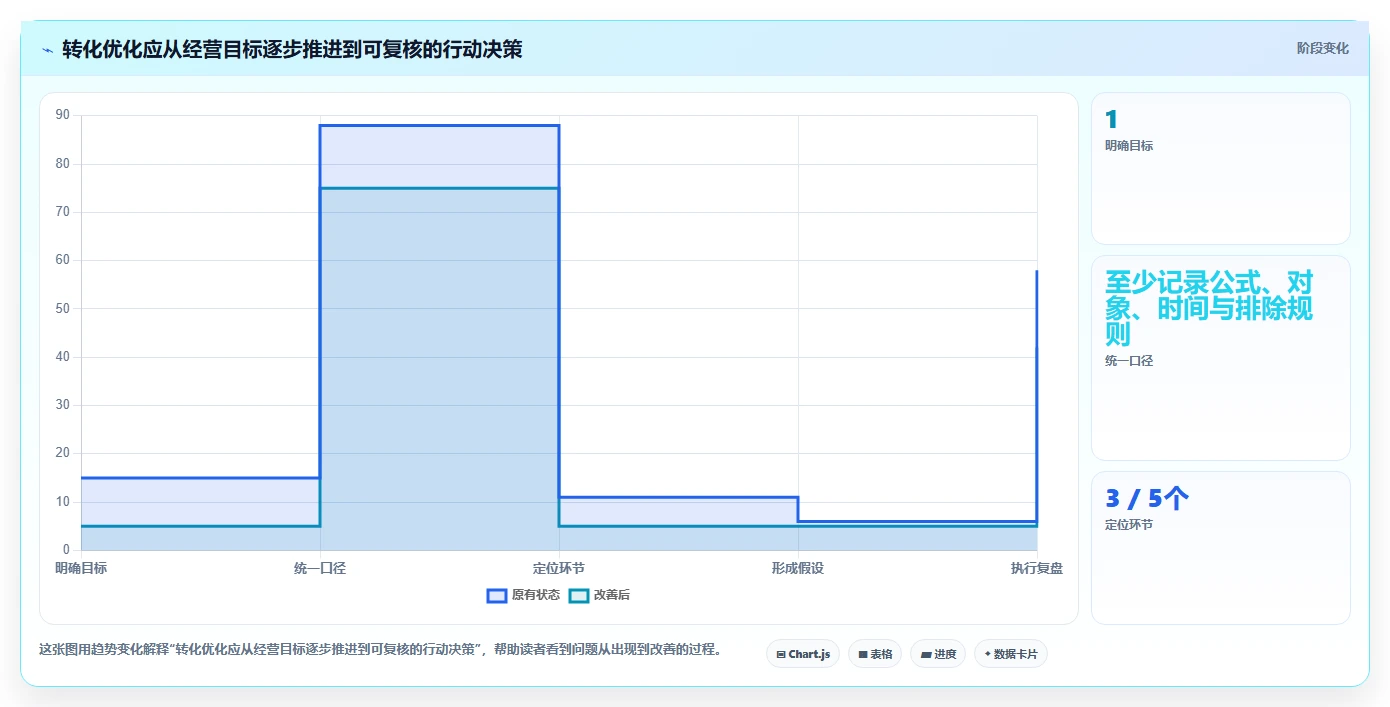The width and height of the screenshot is (1390, 707).
Task: Click the 明确目标 x-axis label
Action: [81, 568]
